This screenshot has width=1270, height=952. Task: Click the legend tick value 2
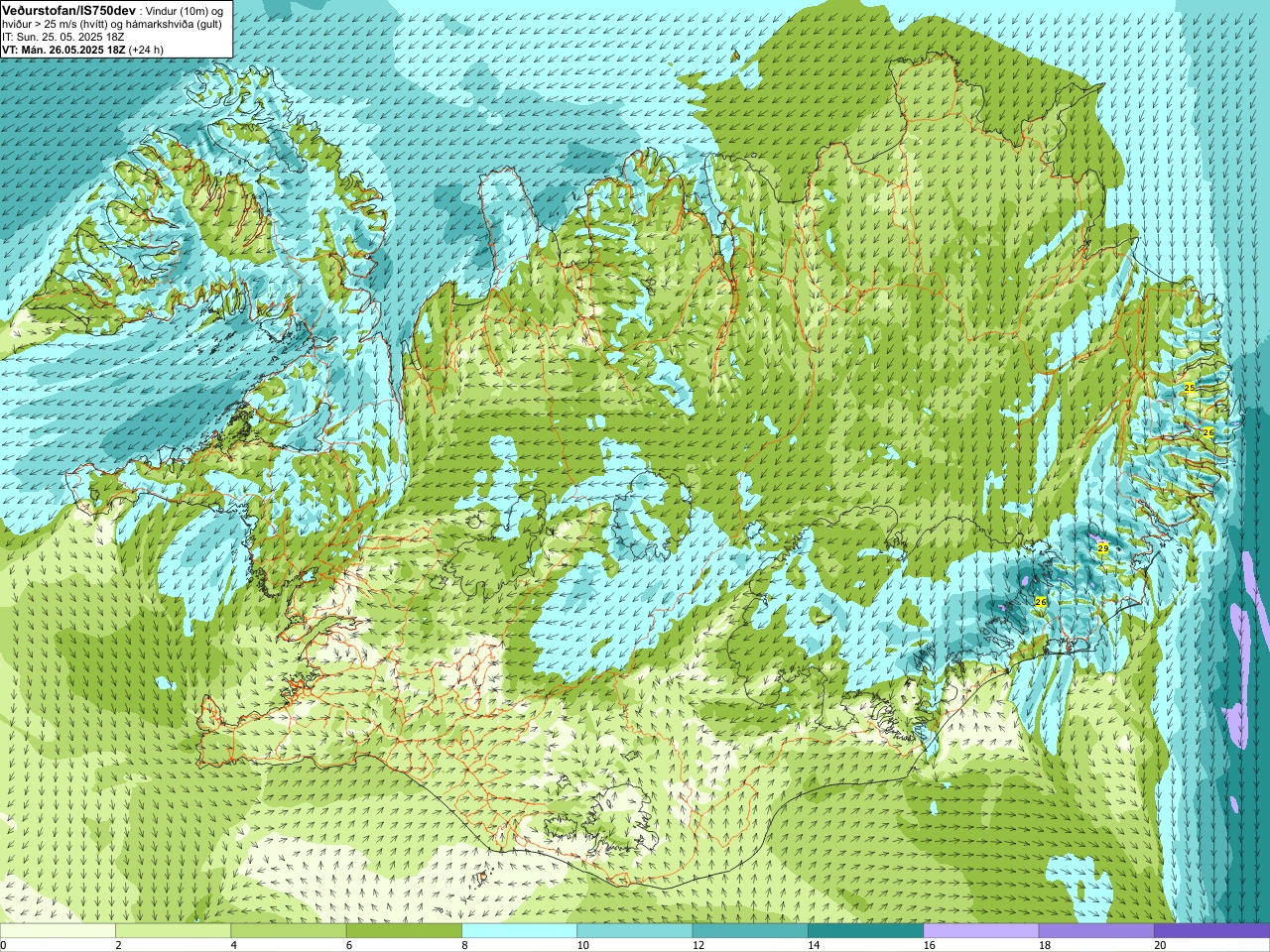118,945
